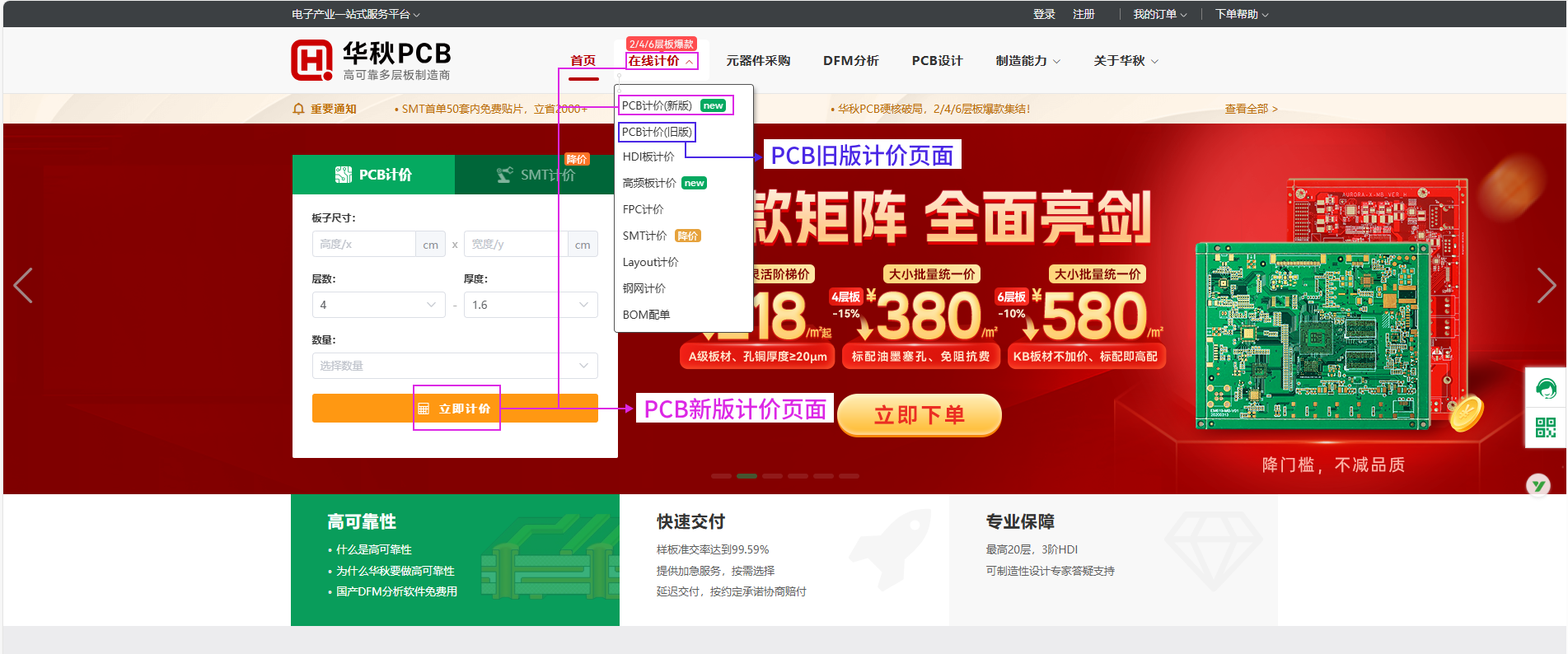
Task: Choose HDI板计价 from dropdown menu
Action: point(648,156)
